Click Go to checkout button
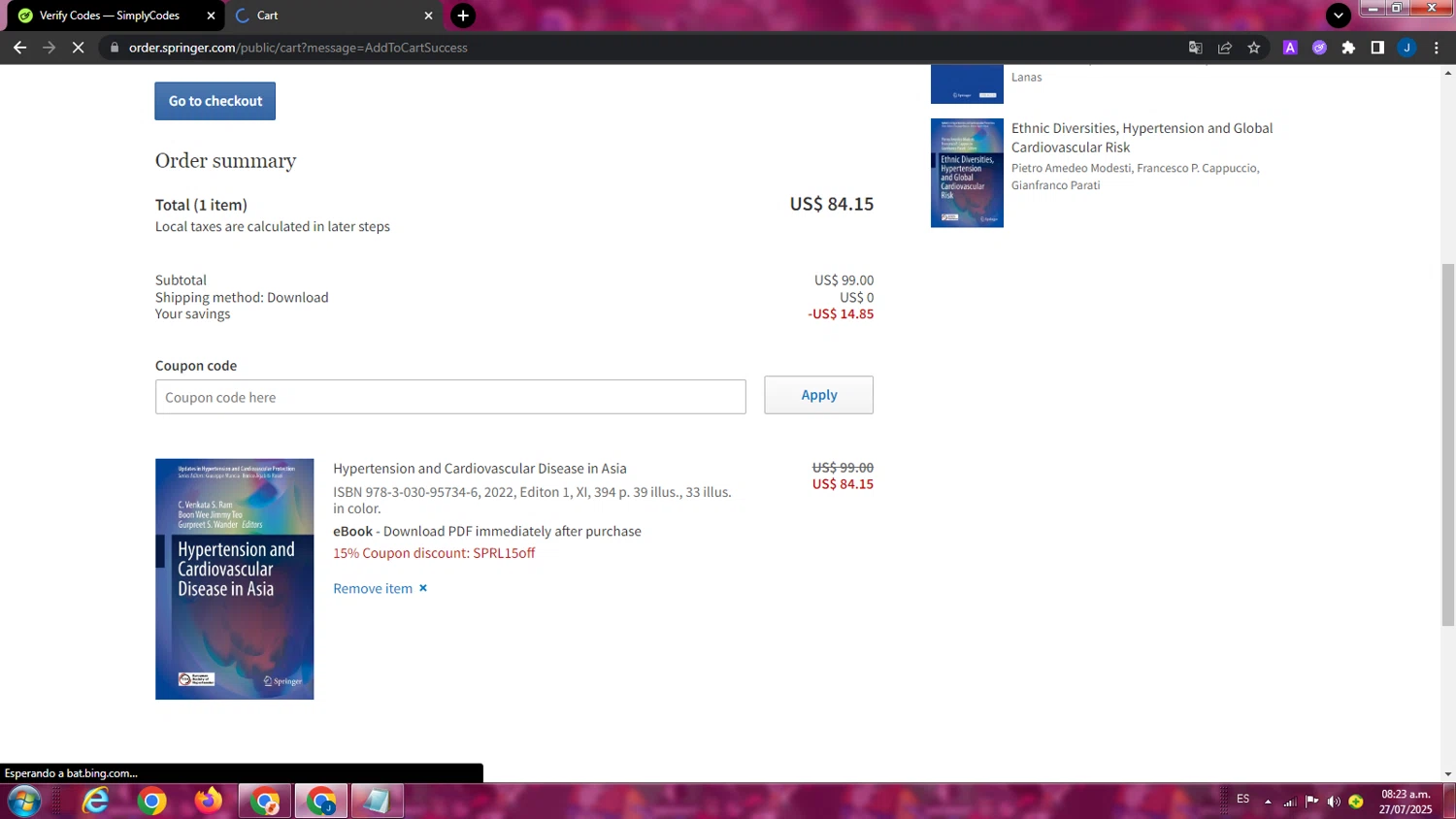1456x819 pixels. [215, 101]
